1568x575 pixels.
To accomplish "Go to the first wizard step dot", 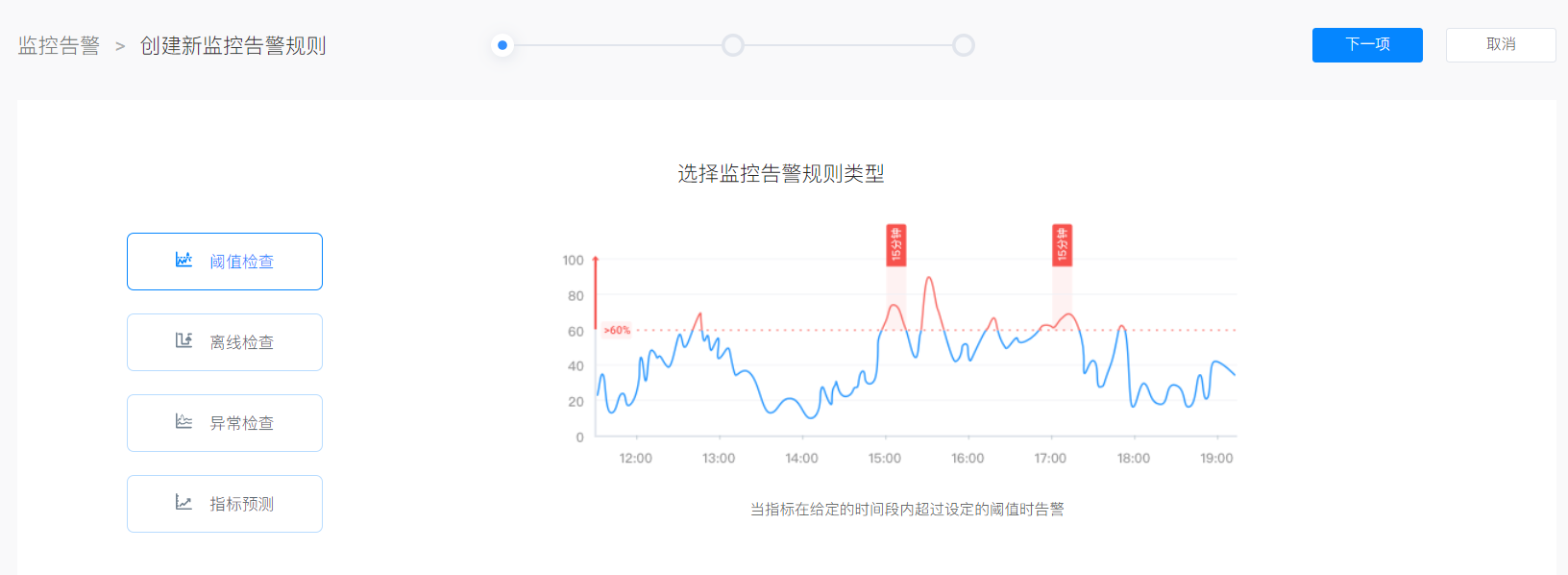I will pos(502,45).
